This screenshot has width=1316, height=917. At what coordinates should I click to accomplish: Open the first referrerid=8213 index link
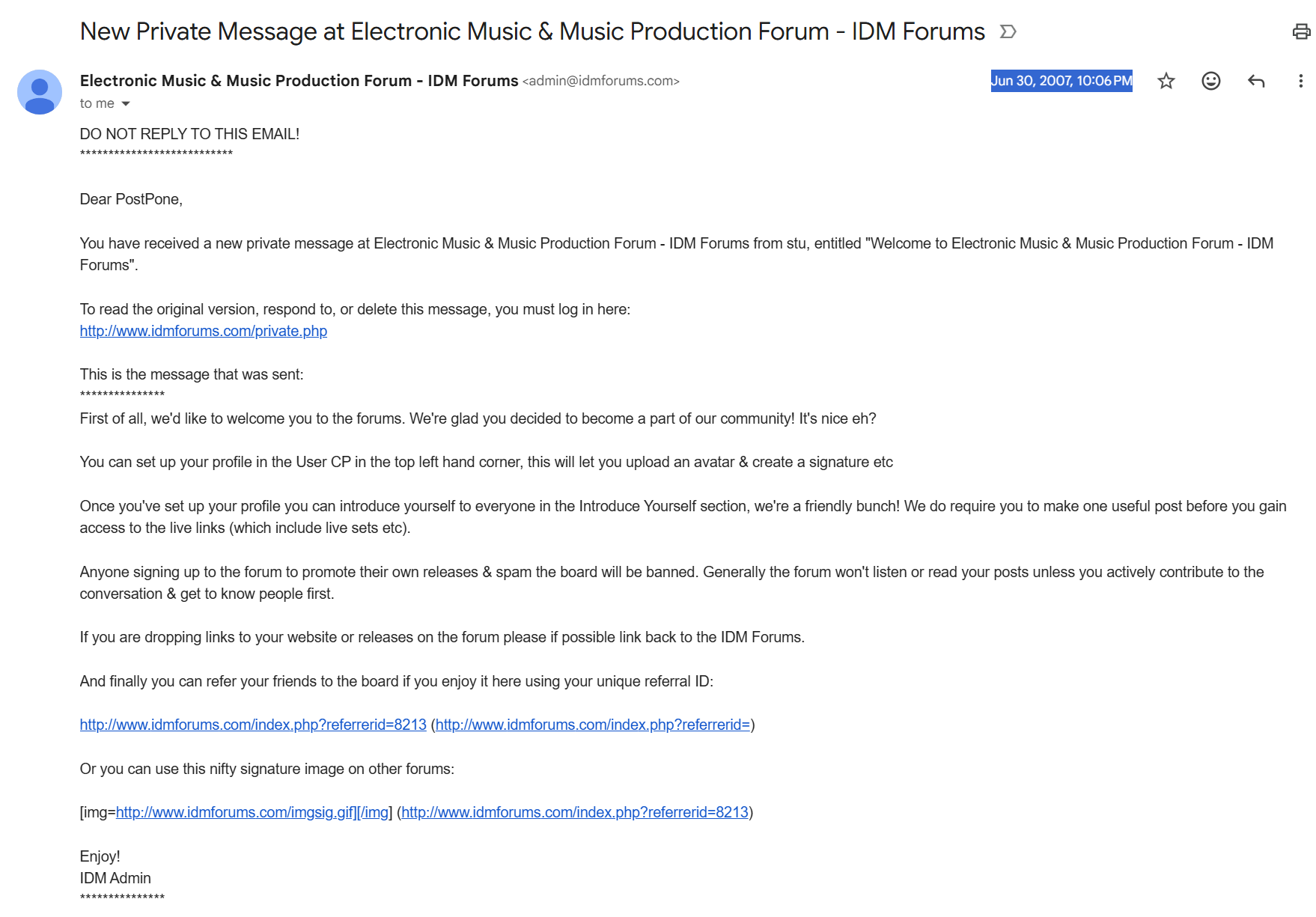pos(252,725)
